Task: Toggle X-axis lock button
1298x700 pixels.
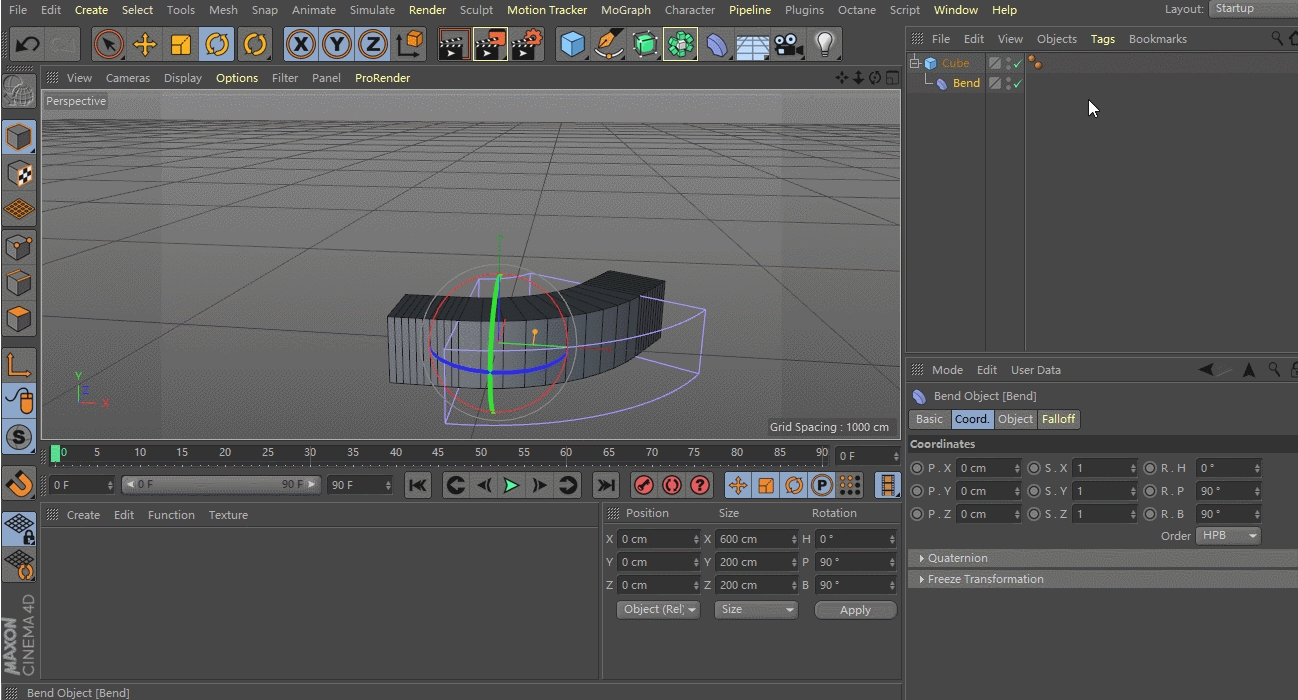Action: (301, 45)
